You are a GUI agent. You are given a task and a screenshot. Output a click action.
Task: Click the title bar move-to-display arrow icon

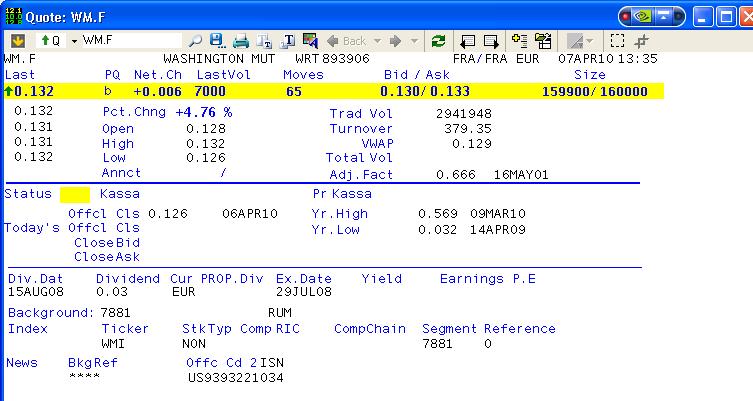pyautogui.click(x=663, y=17)
